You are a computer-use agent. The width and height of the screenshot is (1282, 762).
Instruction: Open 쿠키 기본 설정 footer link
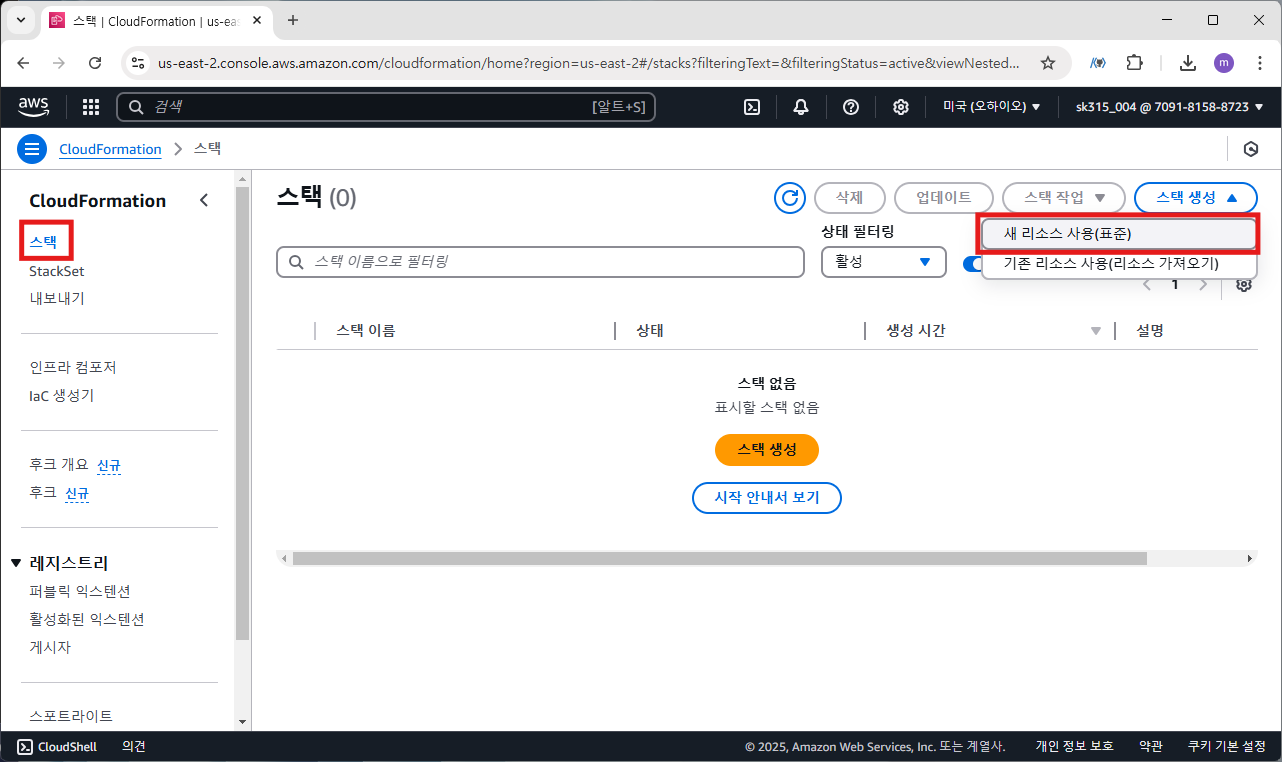tap(1226, 747)
